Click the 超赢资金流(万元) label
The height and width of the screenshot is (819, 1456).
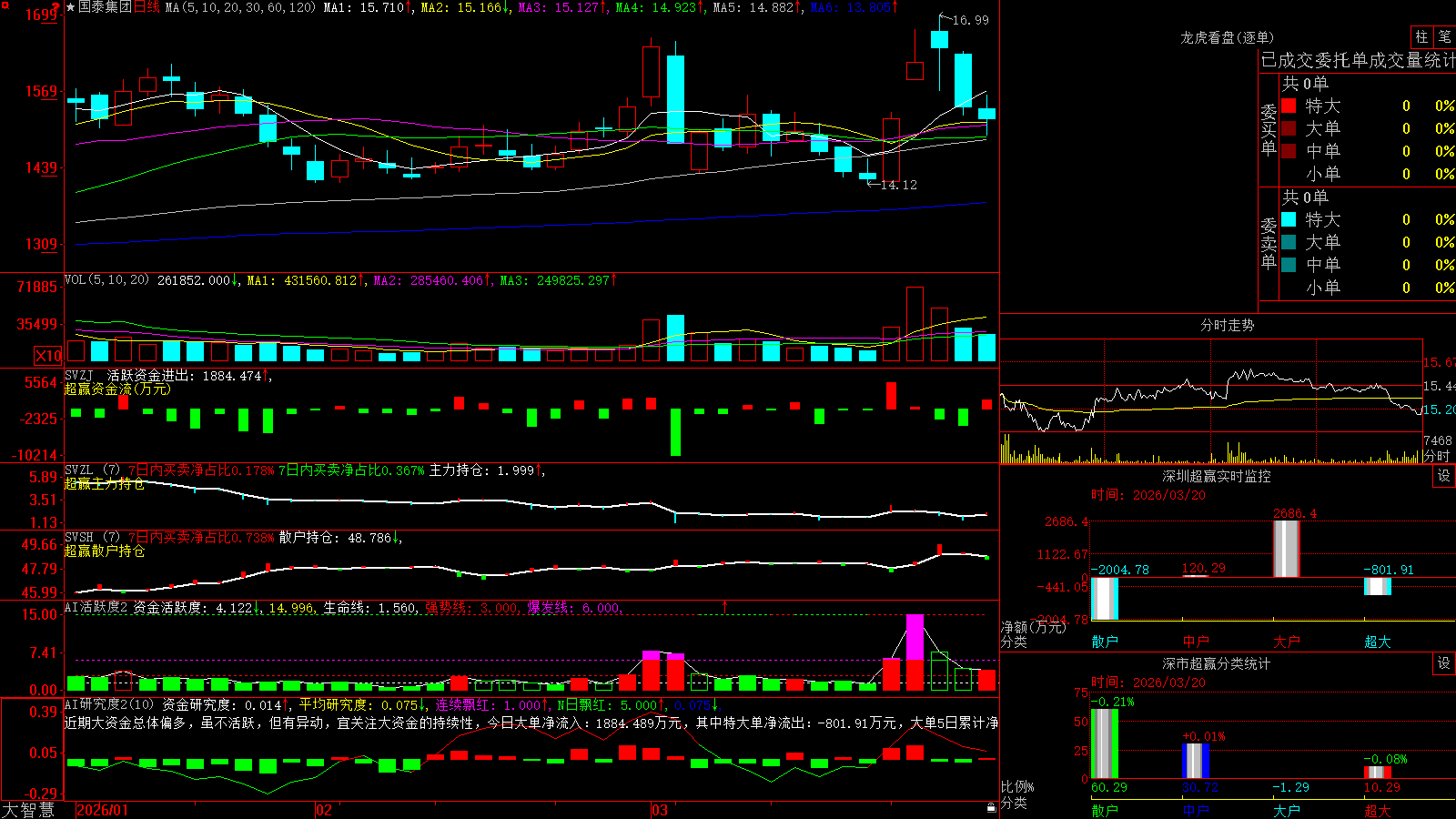(x=117, y=389)
